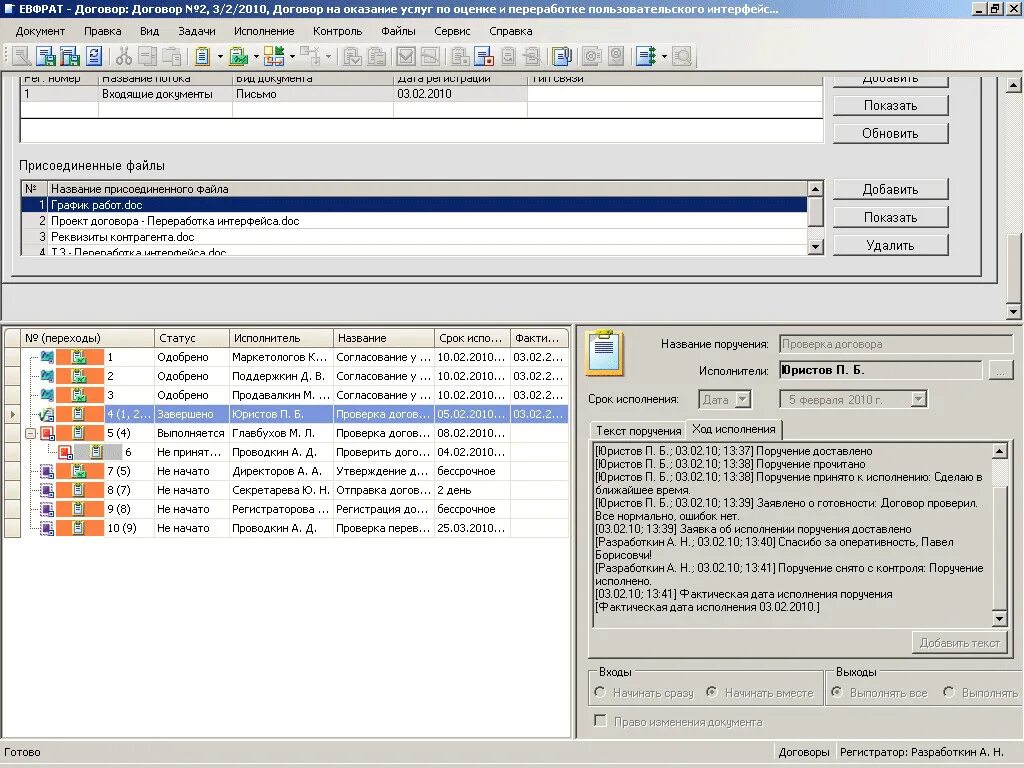The image size is (1024, 768).
Task: Click the 'Исполнитель' column header
Action: coord(281,338)
